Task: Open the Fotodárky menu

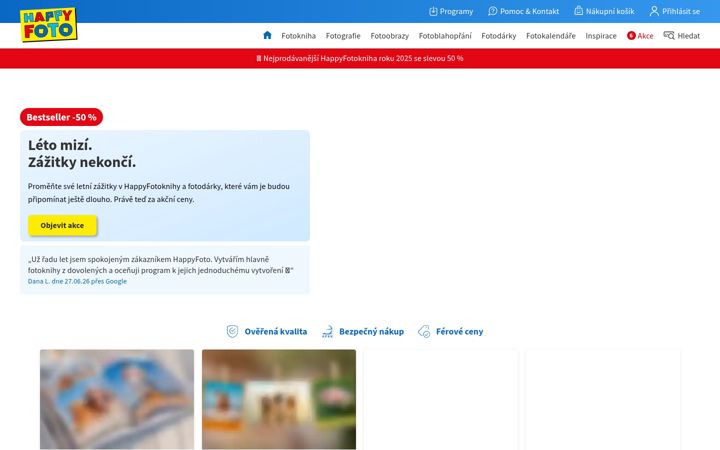Action: click(x=499, y=36)
